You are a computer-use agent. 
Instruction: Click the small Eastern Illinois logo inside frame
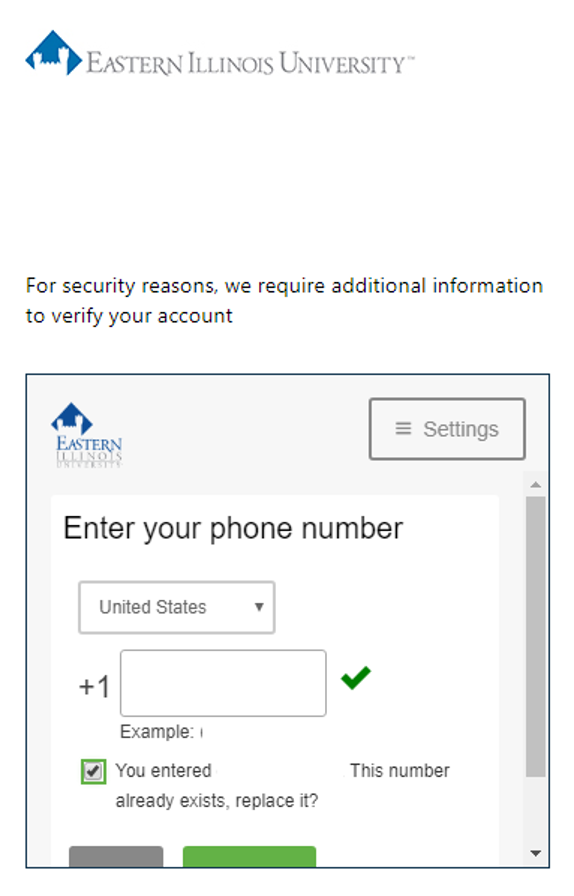click(x=87, y=435)
